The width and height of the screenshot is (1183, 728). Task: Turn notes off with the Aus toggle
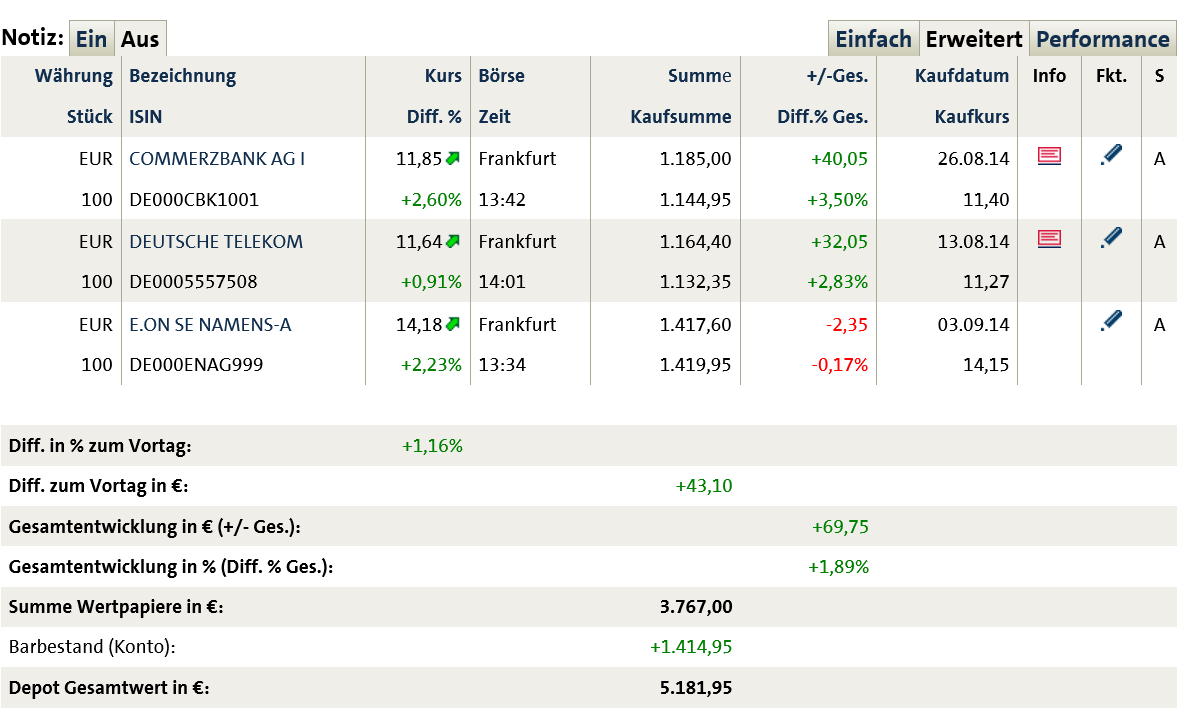(x=140, y=39)
